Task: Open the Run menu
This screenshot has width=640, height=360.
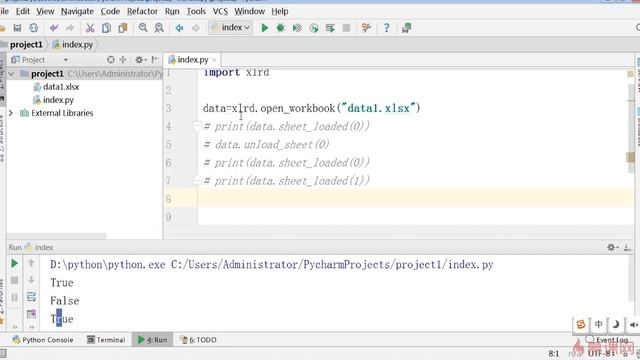Action: pyautogui.click(x=172, y=11)
